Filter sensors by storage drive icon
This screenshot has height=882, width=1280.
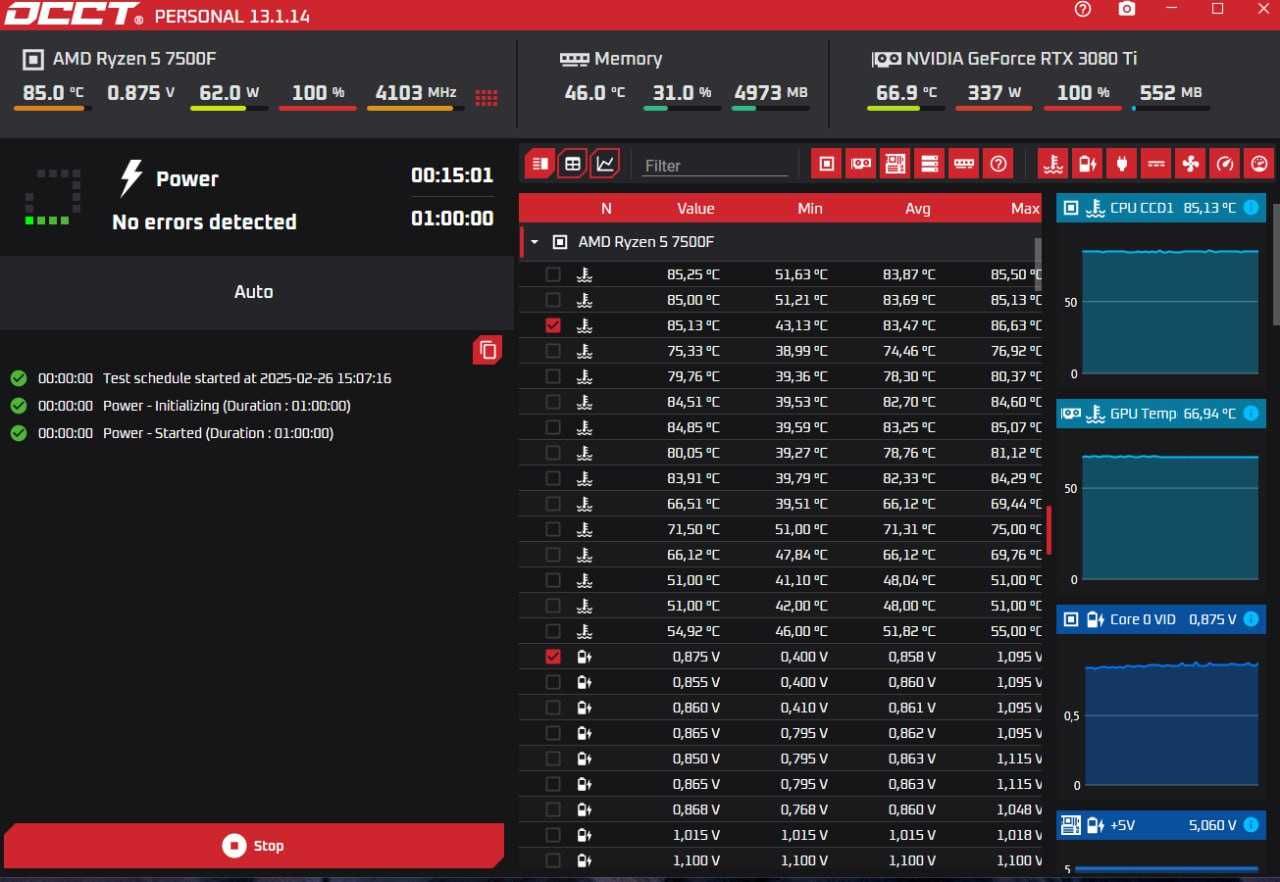(929, 164)
